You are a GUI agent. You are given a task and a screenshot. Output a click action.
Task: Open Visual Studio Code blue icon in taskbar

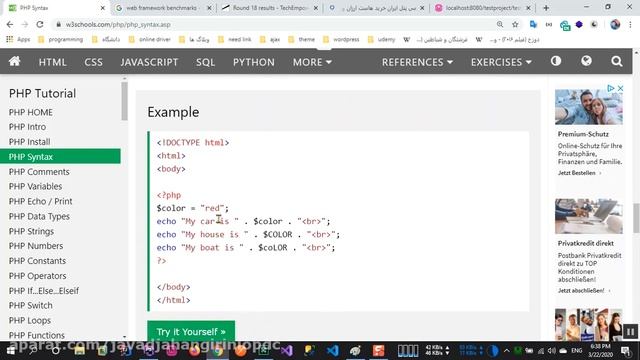[x=332, y=351]
